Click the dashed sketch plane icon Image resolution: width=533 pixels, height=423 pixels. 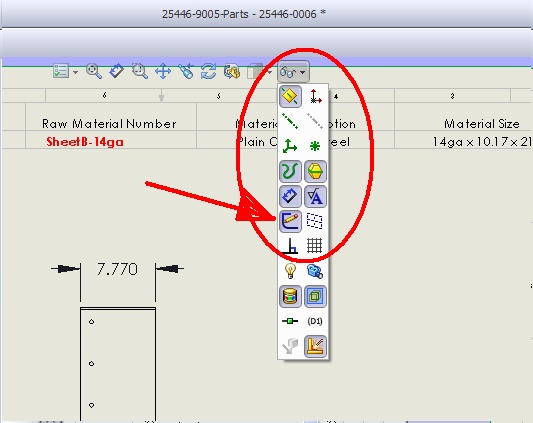pyautogui.click(x=315, y=221)
